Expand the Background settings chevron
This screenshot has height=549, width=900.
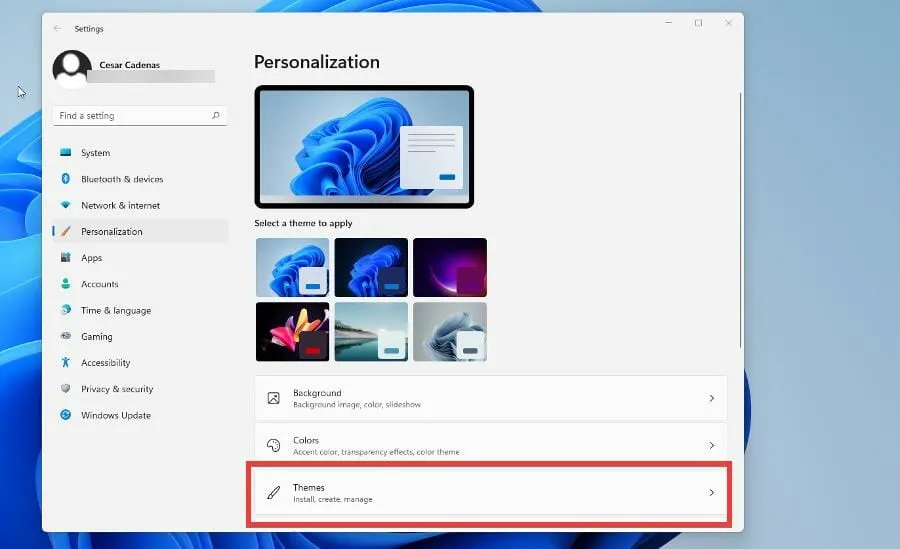tap(711, 398)
